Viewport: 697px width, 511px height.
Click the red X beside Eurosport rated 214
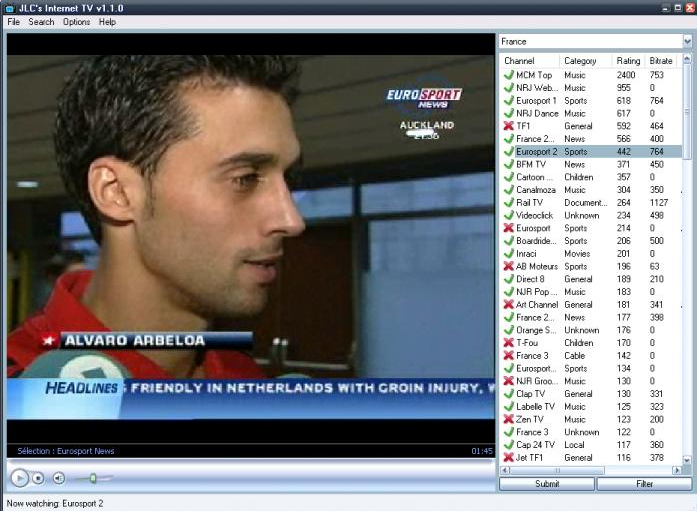tap(509, 228)
